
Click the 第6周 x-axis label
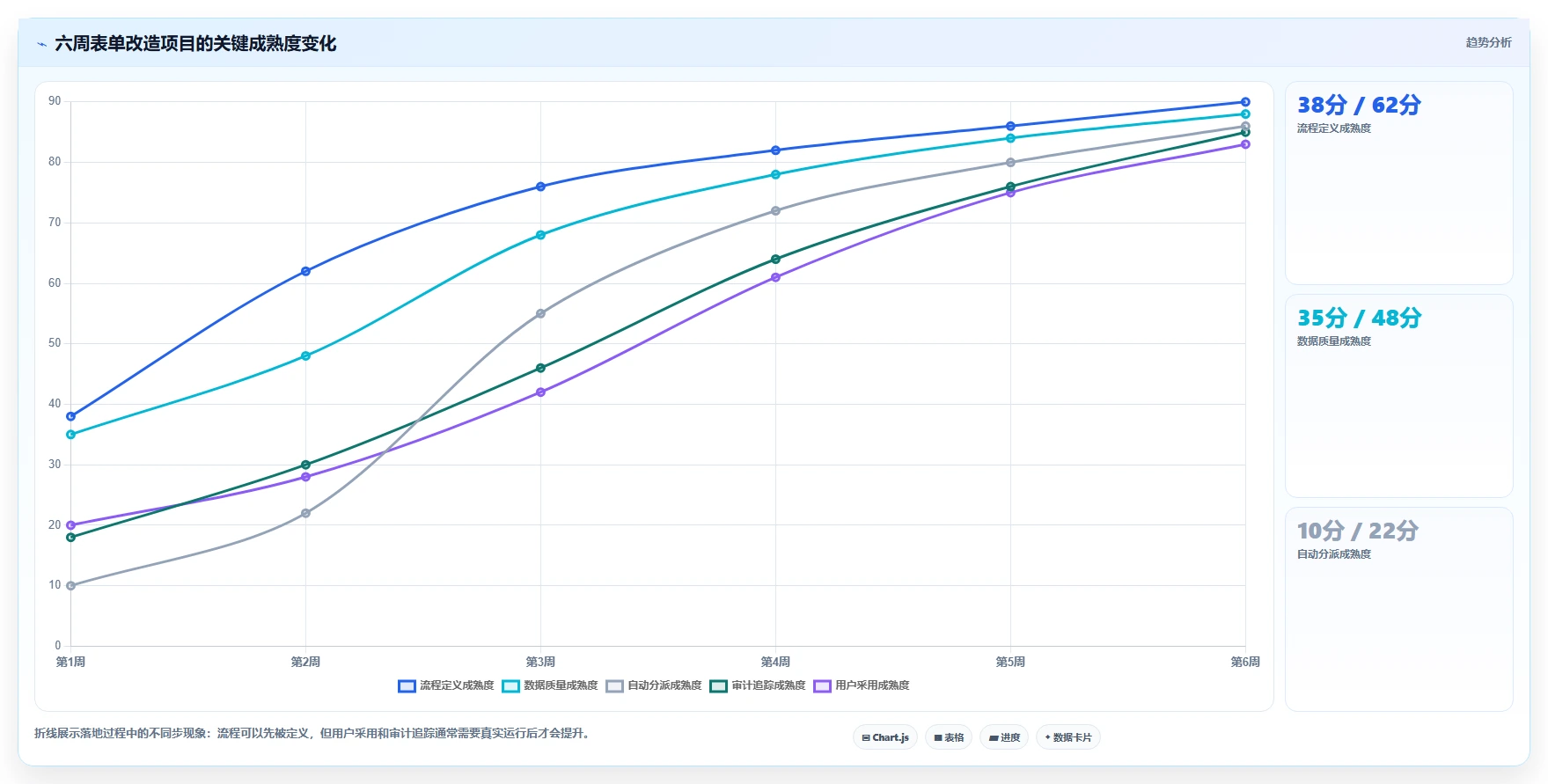pos(1245,662)
